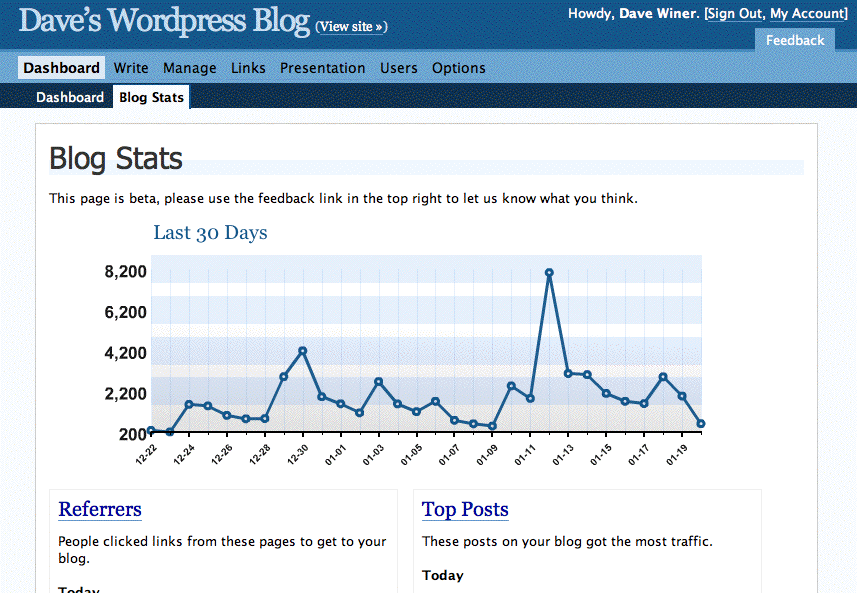
Task: Click the main Dashboard menu item
Action: click(x=62, y=68)
